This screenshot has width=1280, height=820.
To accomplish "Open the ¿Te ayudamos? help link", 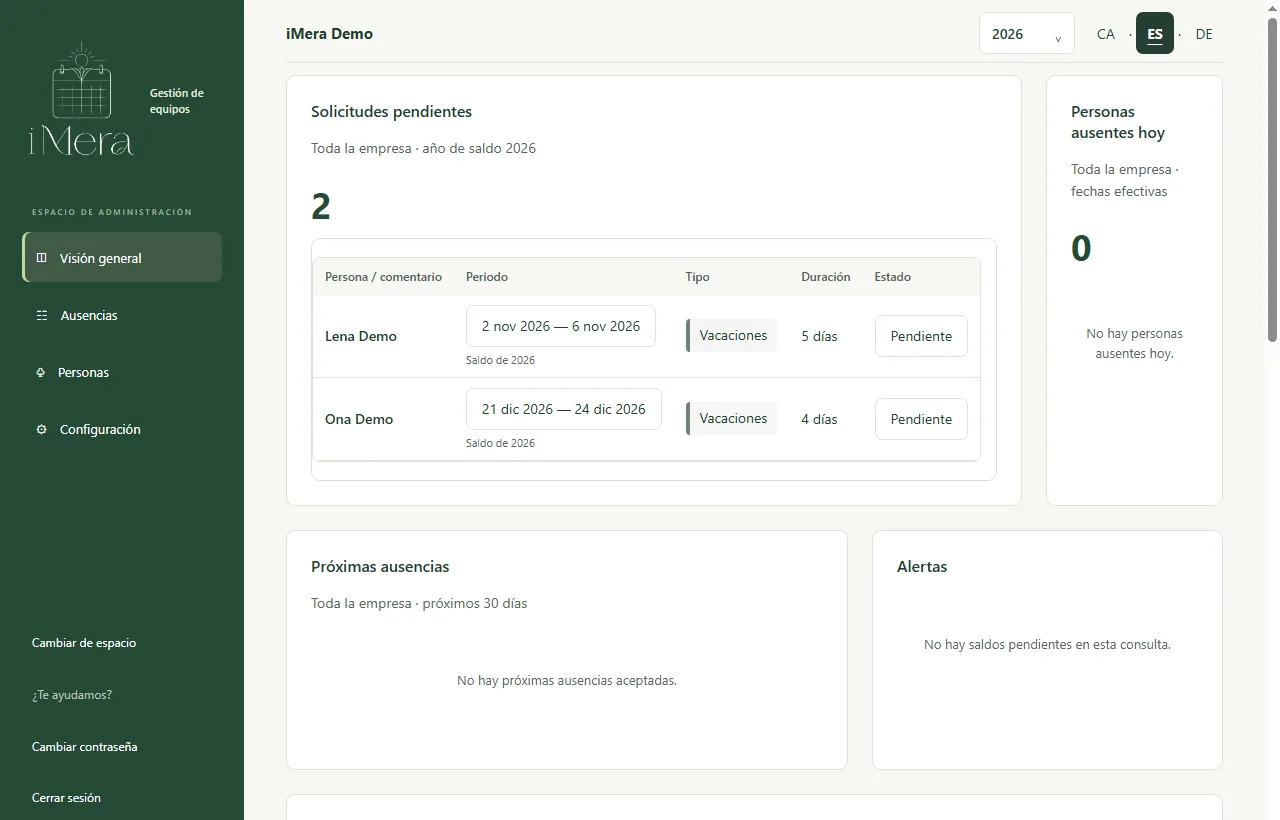I will (x=72, y=695).
